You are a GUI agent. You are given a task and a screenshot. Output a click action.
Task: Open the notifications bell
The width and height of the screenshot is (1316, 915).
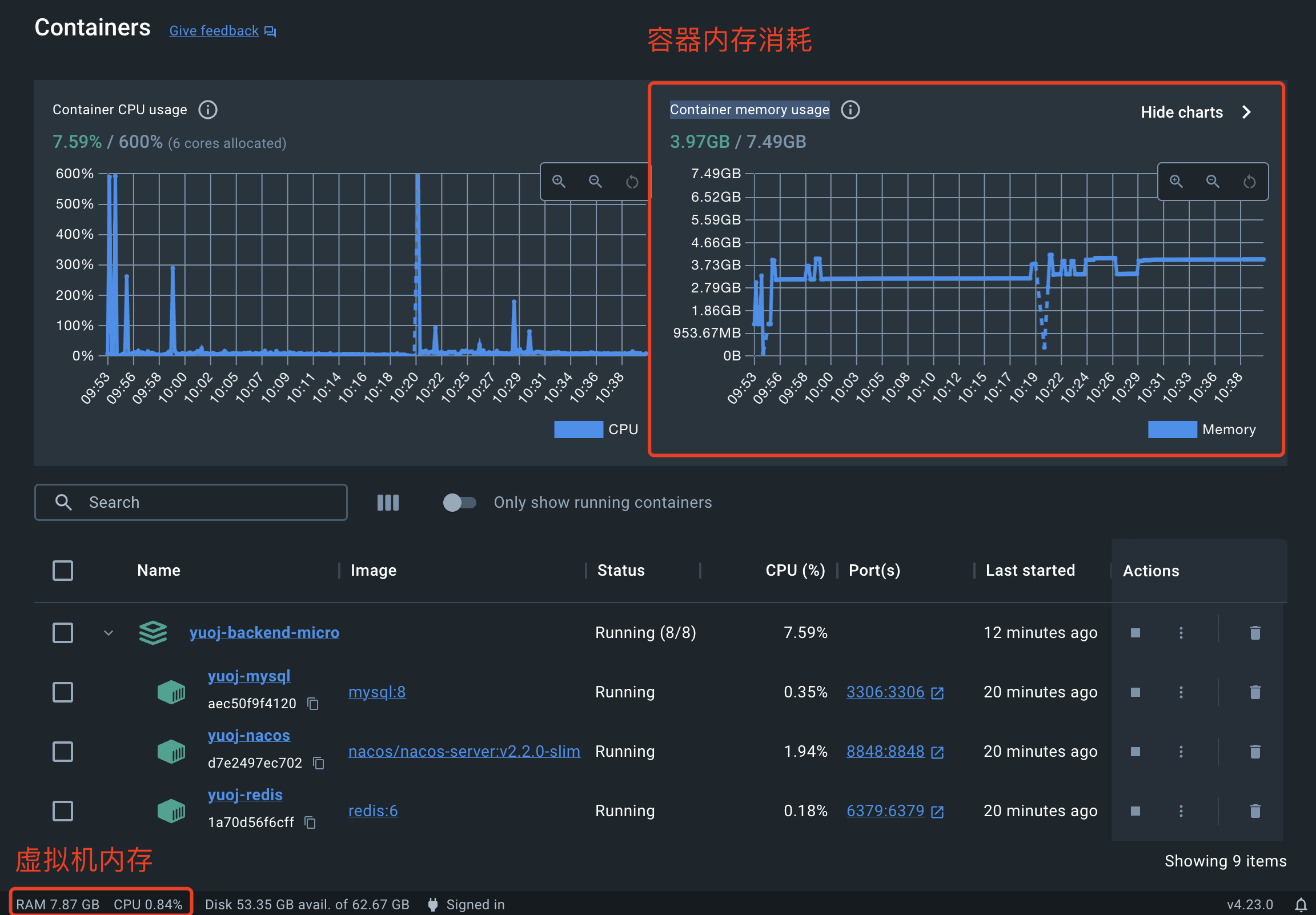coord(1301,905)
